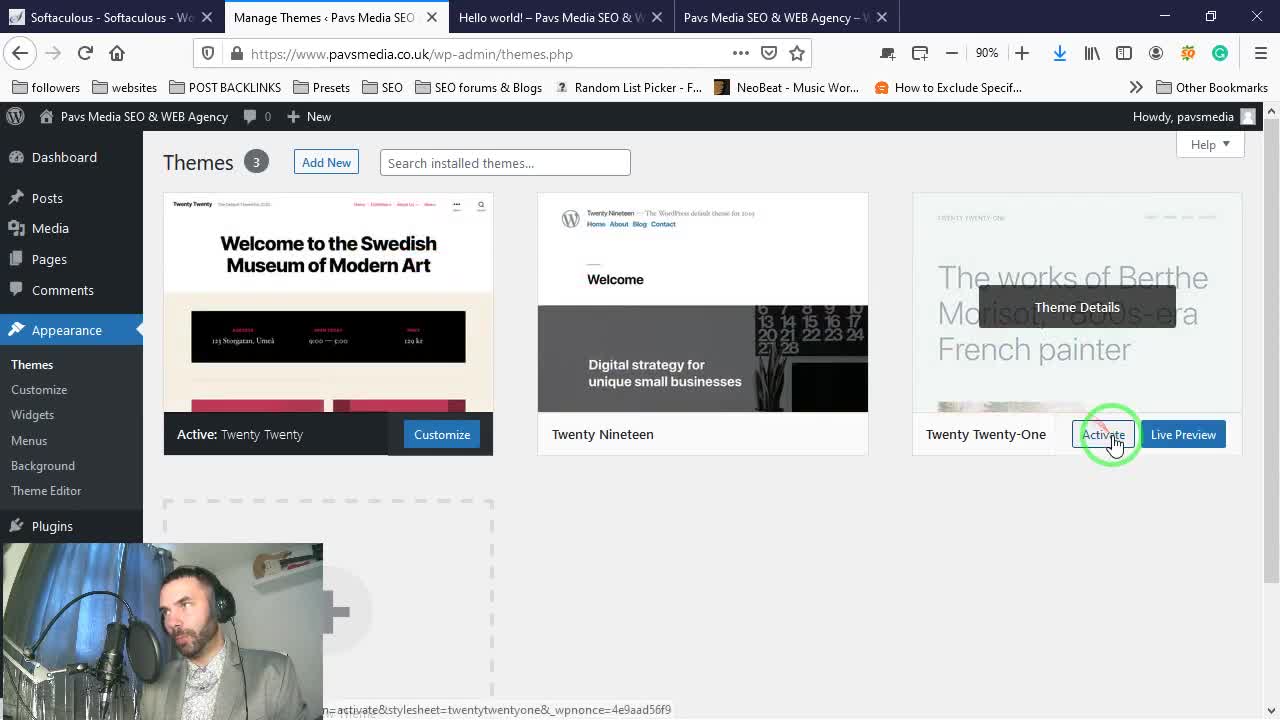
Task: Open the Other Bookmarks folder
Action: pyautogui.click(x=1212, y=87)
